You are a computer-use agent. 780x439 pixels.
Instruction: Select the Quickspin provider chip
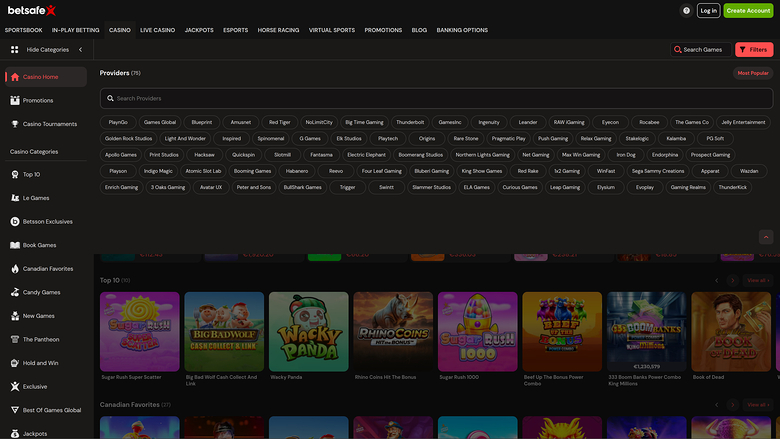pos(243,155)
